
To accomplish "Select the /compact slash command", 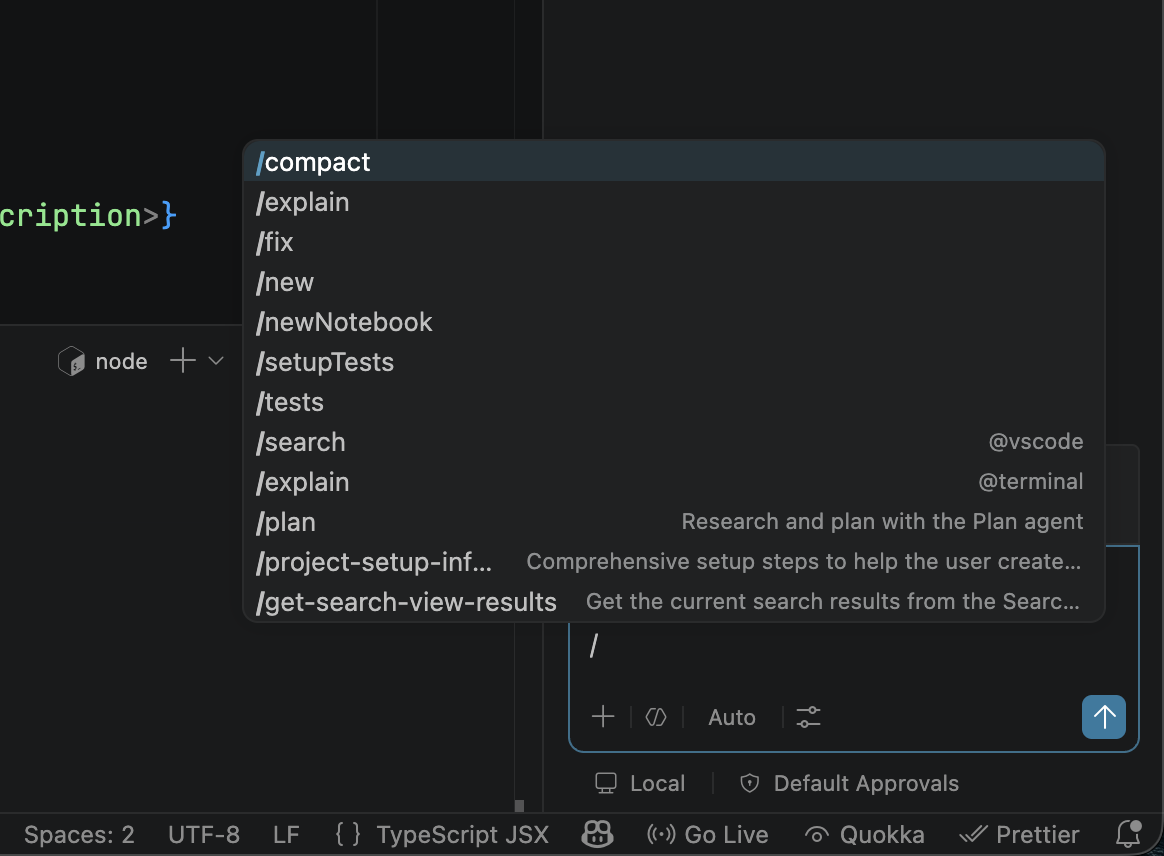I will [x=674, y=162].
